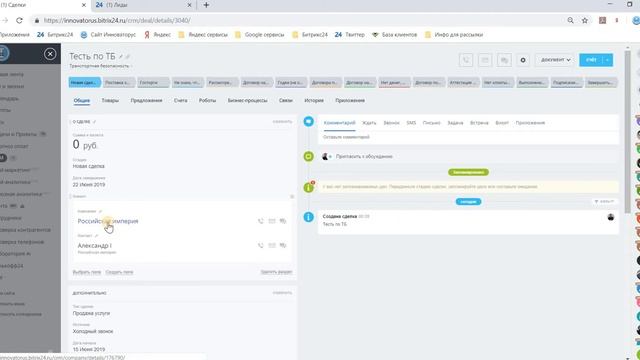Image resolution: width=640 pixels, height=360 pixels.
Task: Click изменить in О сделке section
Action: 282,122
